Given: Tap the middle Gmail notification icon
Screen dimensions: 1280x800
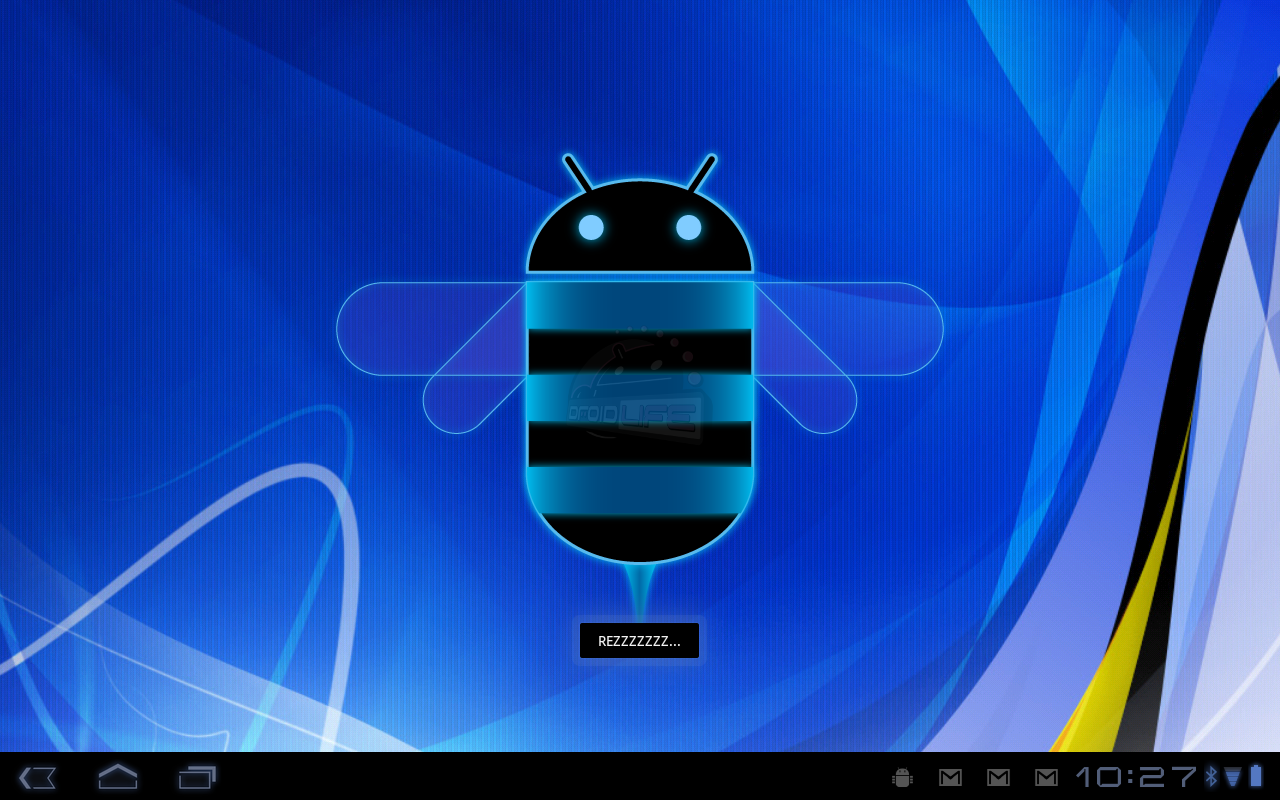Looking at the screenshot, I should 997,776.
